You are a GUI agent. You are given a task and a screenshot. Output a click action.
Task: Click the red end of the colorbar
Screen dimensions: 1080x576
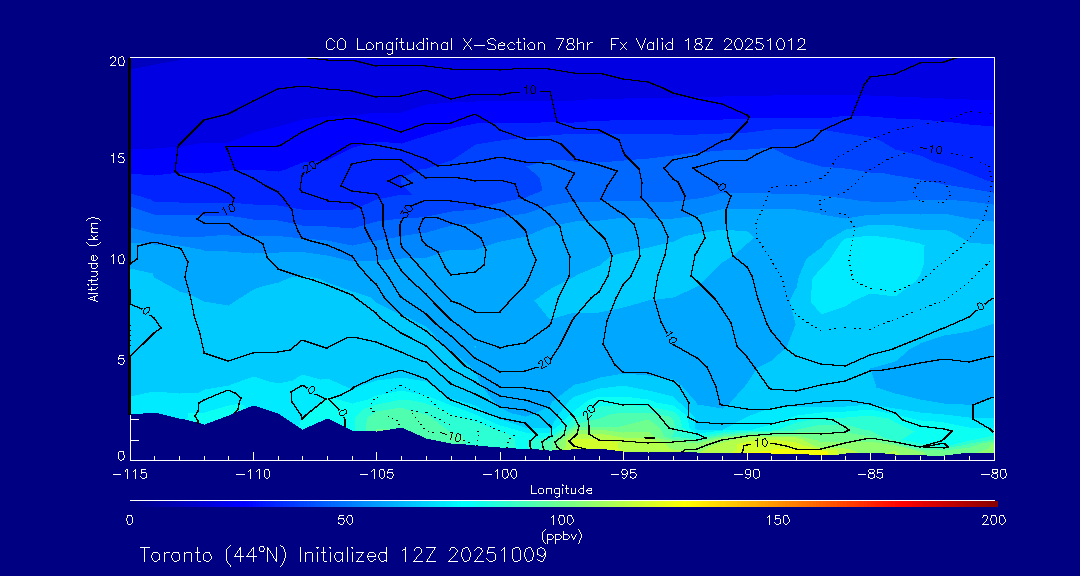990,502
